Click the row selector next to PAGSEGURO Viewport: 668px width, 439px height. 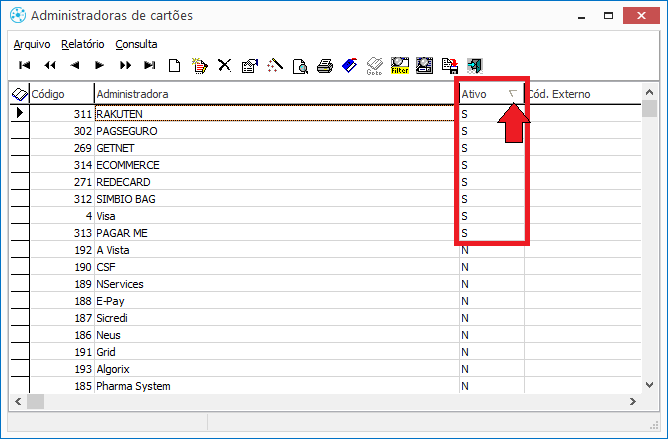pyautogui.click(x=20, y=131)
